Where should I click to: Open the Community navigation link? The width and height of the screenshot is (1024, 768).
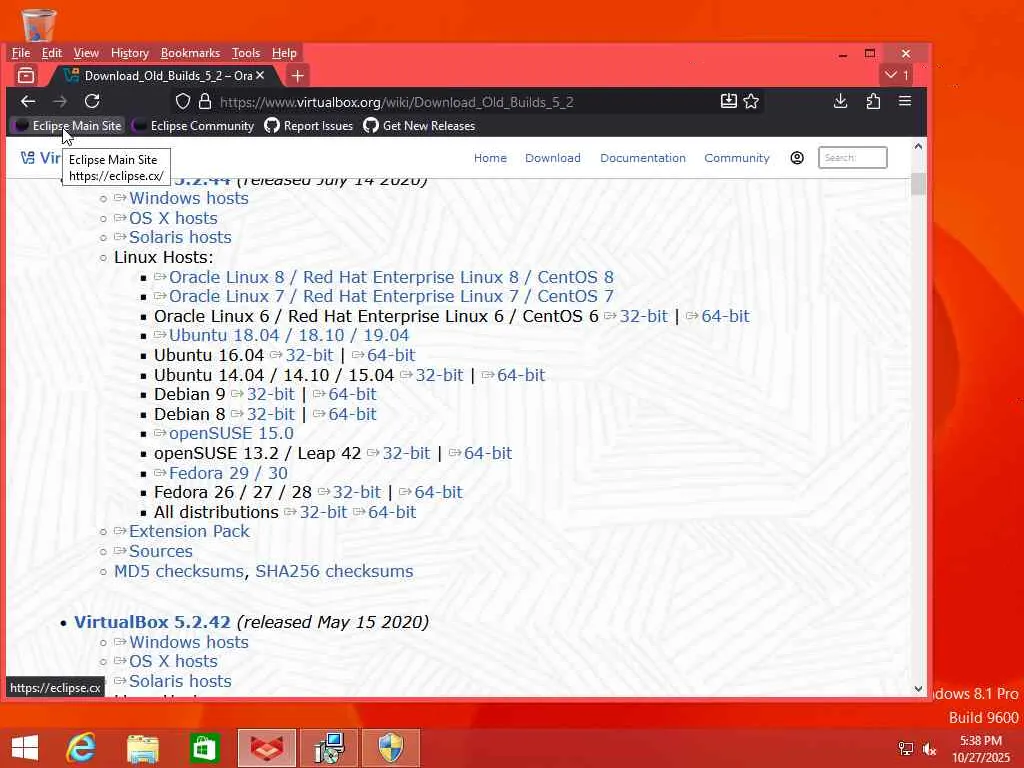click(x=737, y=158)
